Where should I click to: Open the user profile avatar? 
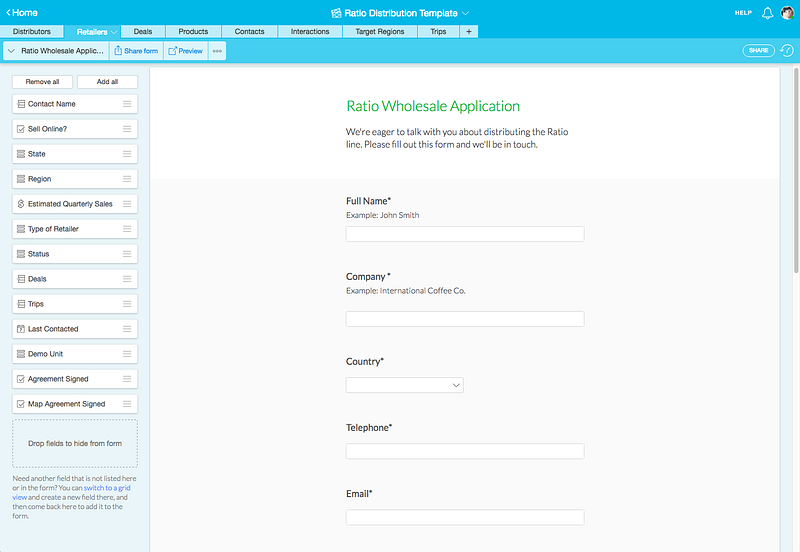(x=787, y=13)
